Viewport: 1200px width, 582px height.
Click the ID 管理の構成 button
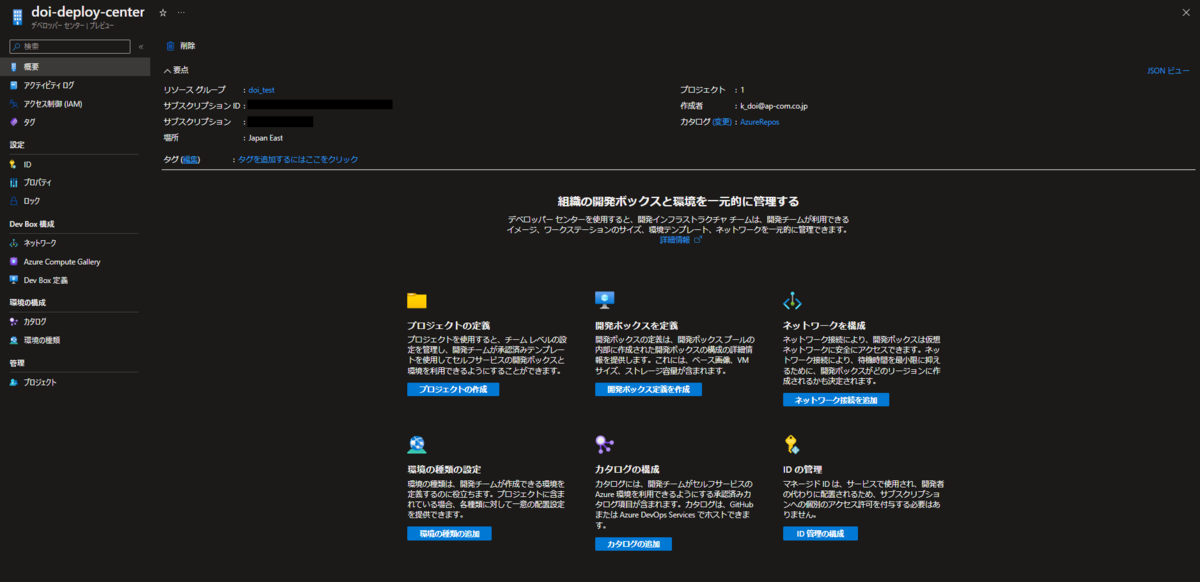click(x=820, y=534)
